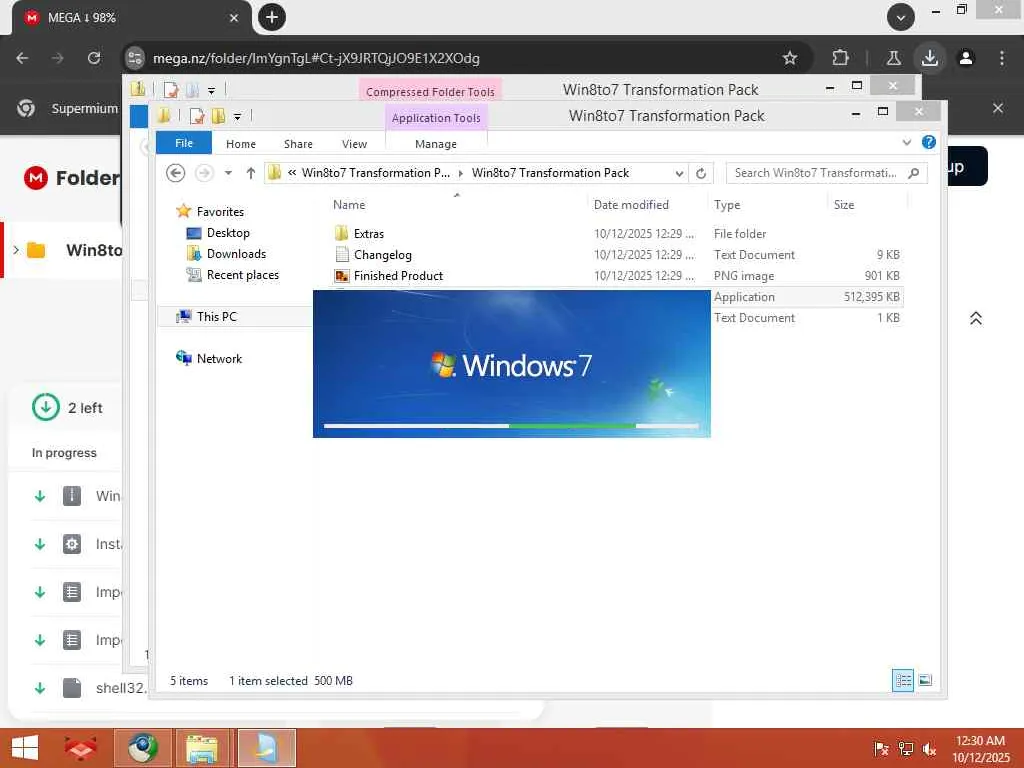This screenshot has width=1024, height=768.
Task: Open the MEGA app in taskbar
Action: coord(80,748)
